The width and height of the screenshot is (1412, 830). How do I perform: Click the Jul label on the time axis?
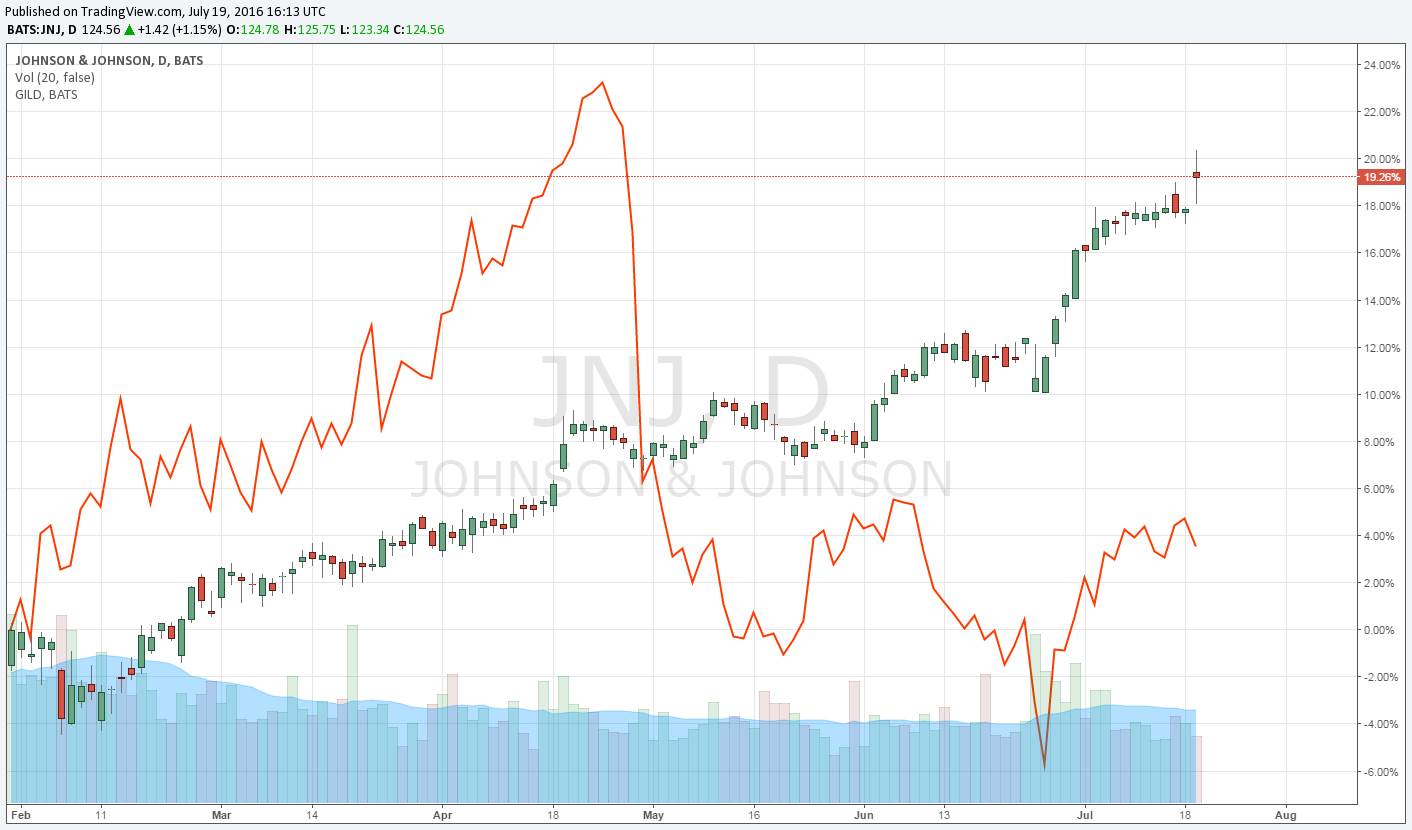point(1083,815)
